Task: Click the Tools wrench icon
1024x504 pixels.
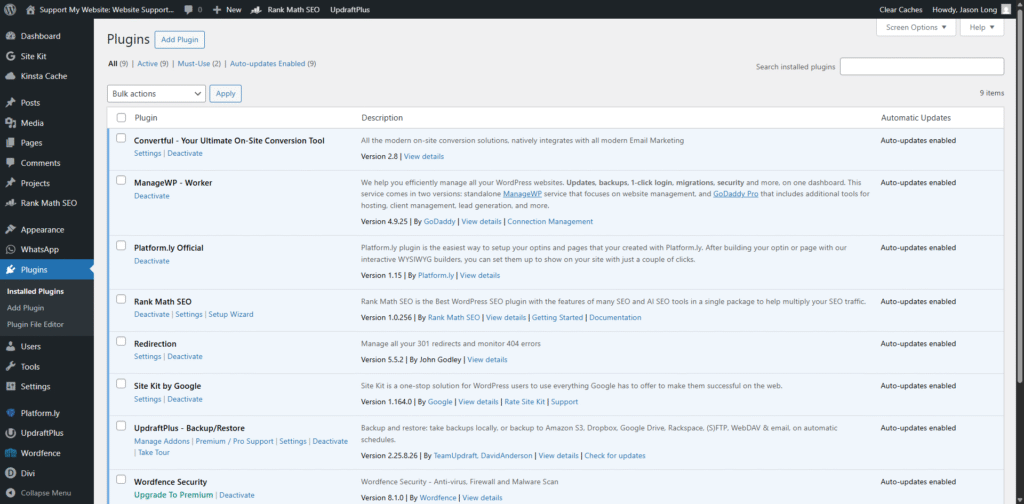Action: (10, 367)
